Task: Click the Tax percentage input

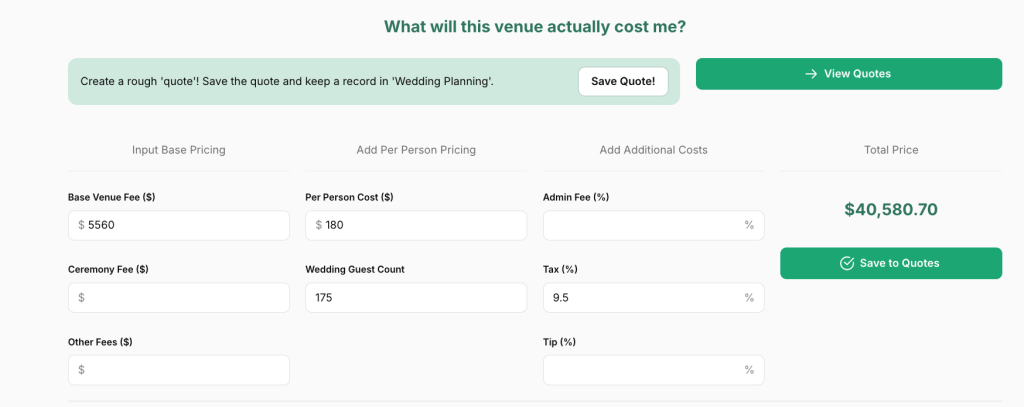Action: click(x=640, y=298)
